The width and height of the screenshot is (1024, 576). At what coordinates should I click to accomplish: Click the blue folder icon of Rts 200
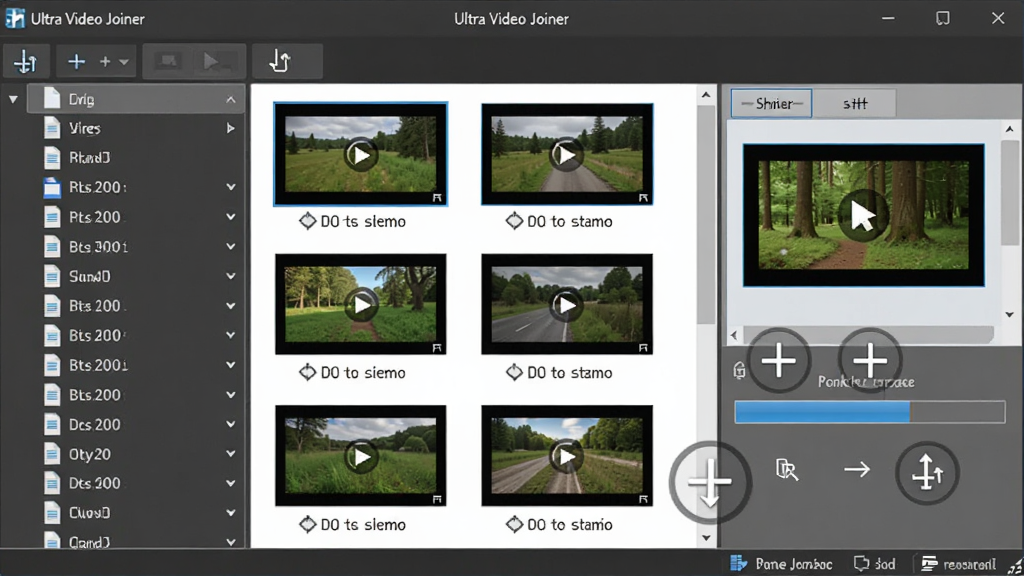click(x=52, y=187)
